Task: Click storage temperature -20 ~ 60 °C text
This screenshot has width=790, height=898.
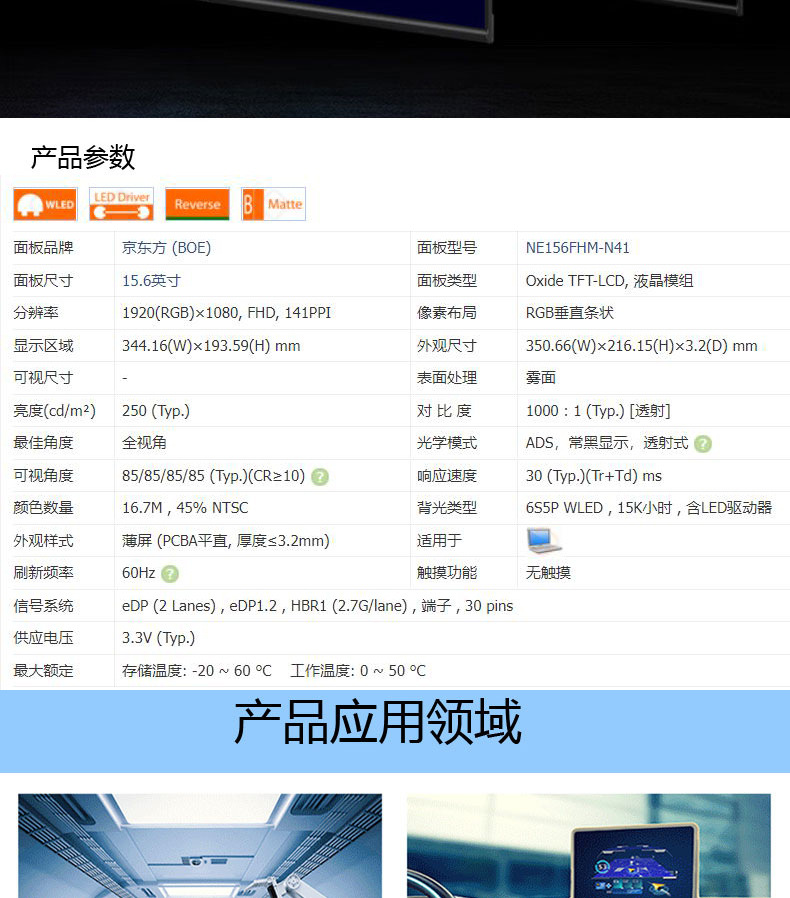Action: point(196,671)
